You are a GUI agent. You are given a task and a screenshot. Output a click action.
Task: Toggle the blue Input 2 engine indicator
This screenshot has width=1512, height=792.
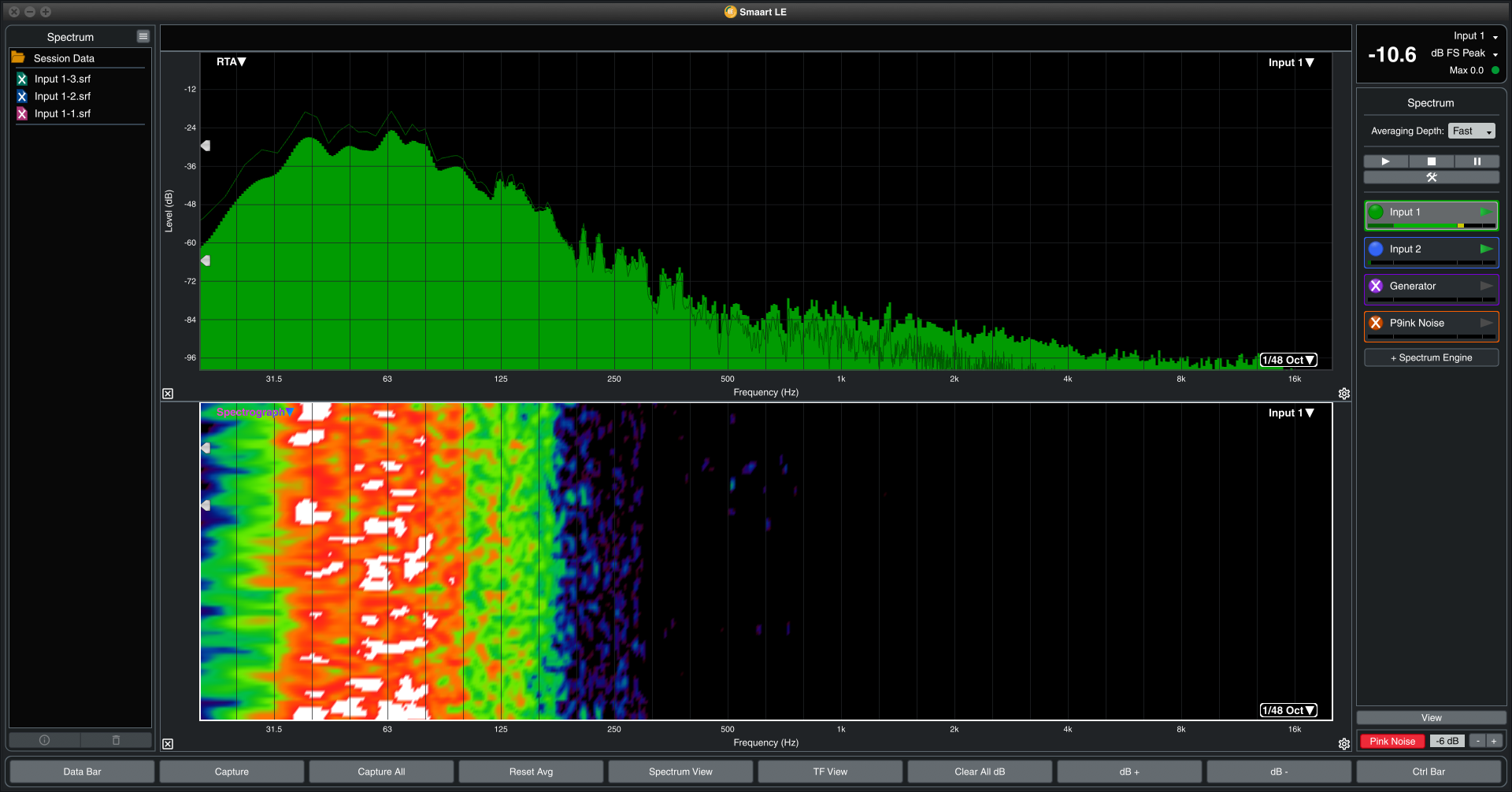1376,249
